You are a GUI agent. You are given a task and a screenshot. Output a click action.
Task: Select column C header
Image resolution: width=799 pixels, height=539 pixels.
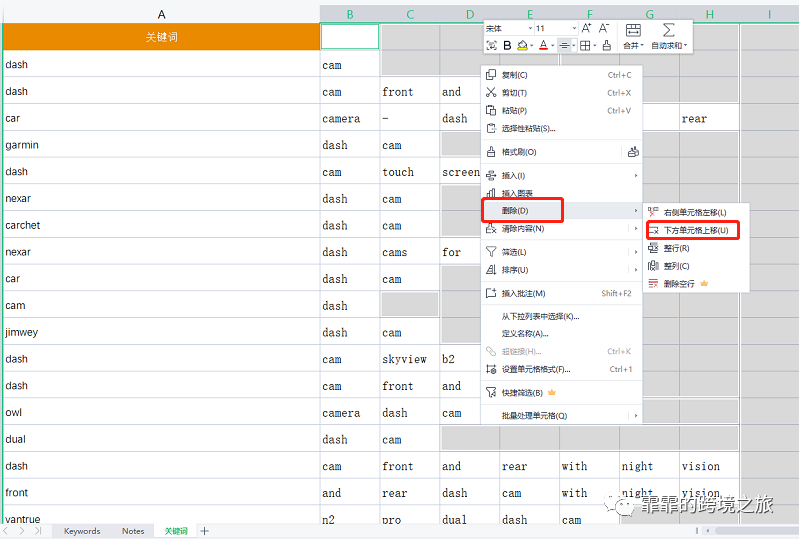[x=410, y=14]
